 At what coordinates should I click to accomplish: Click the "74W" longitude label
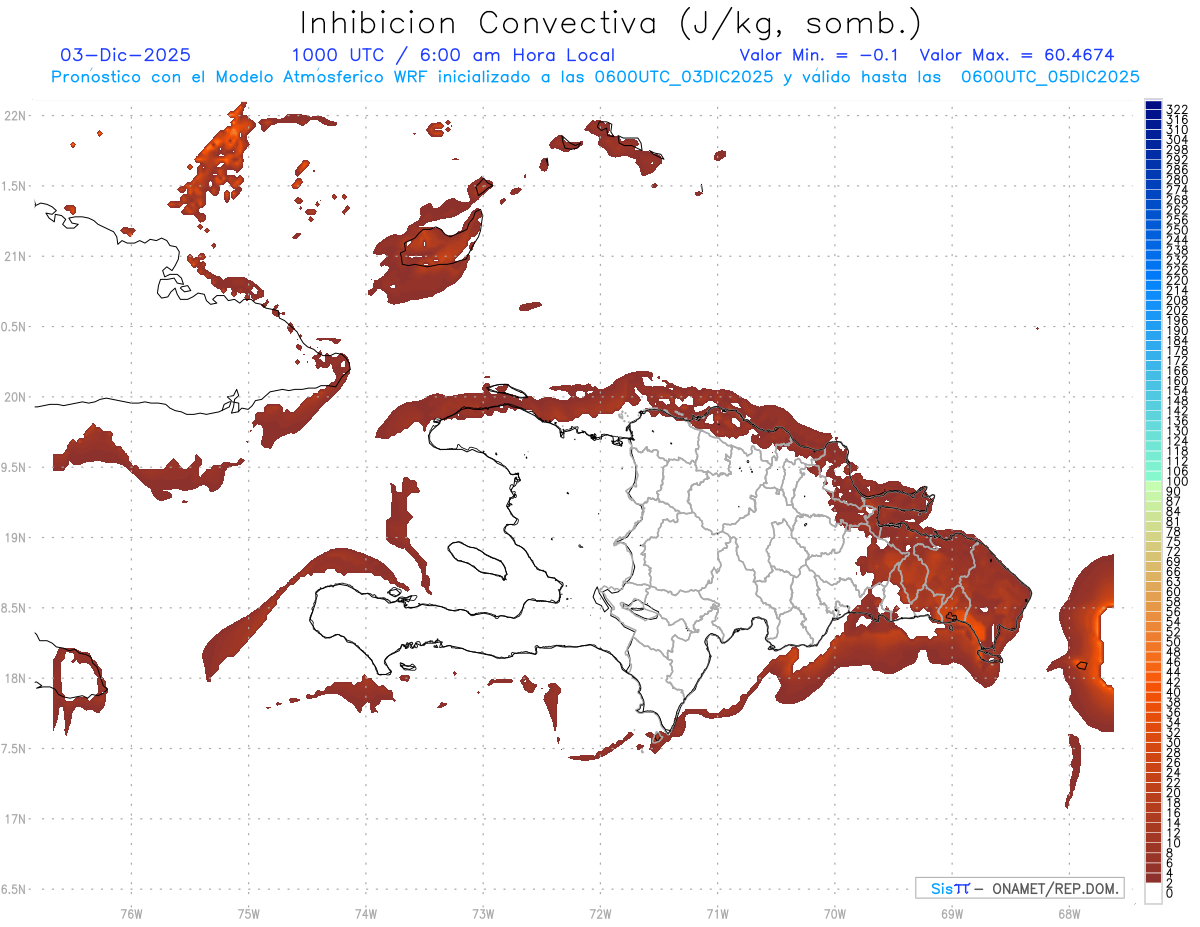tap(365, 912)
